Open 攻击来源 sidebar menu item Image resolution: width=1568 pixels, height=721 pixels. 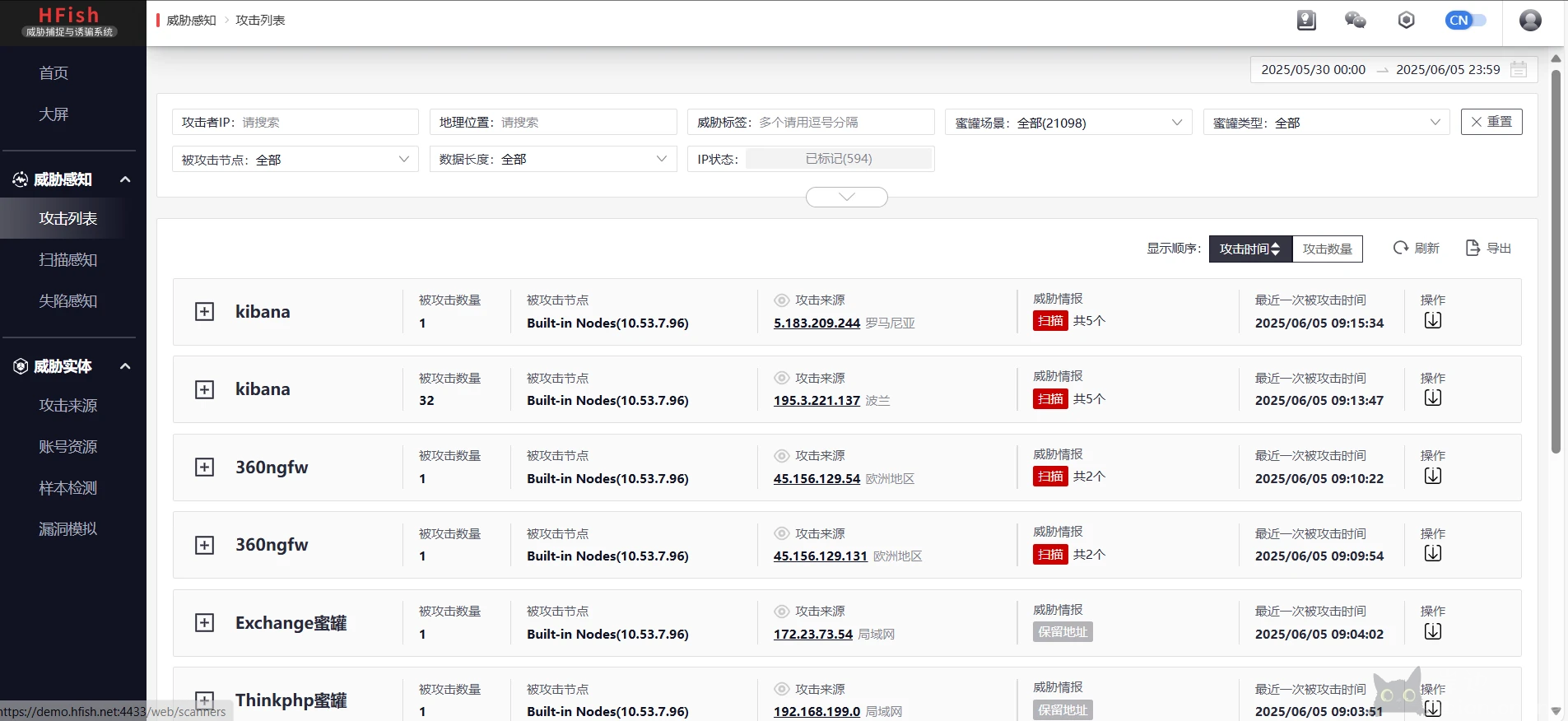coord(68,406)
